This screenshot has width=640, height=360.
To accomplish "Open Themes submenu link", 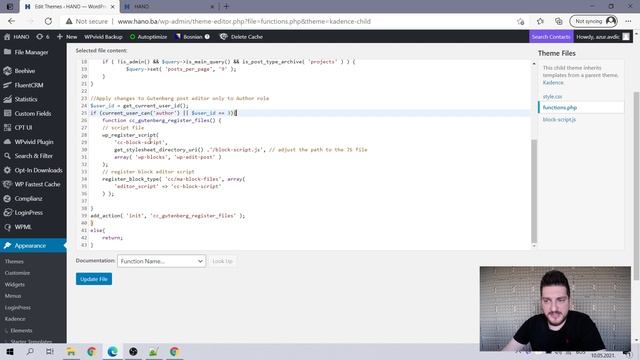I will (x=14, y=262).
